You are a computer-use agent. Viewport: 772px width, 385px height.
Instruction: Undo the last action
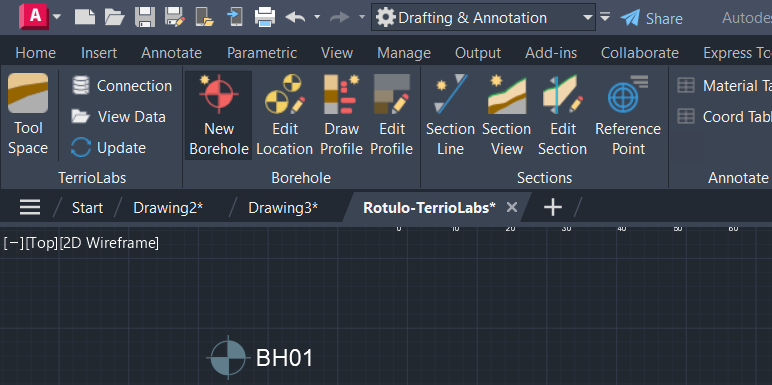[x=295, y=17]
